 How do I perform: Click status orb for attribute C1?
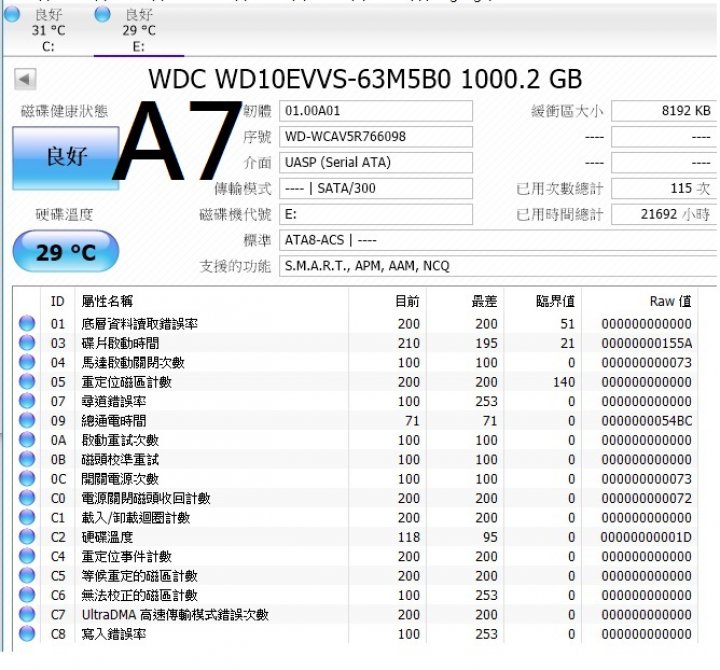coord(27,517)
